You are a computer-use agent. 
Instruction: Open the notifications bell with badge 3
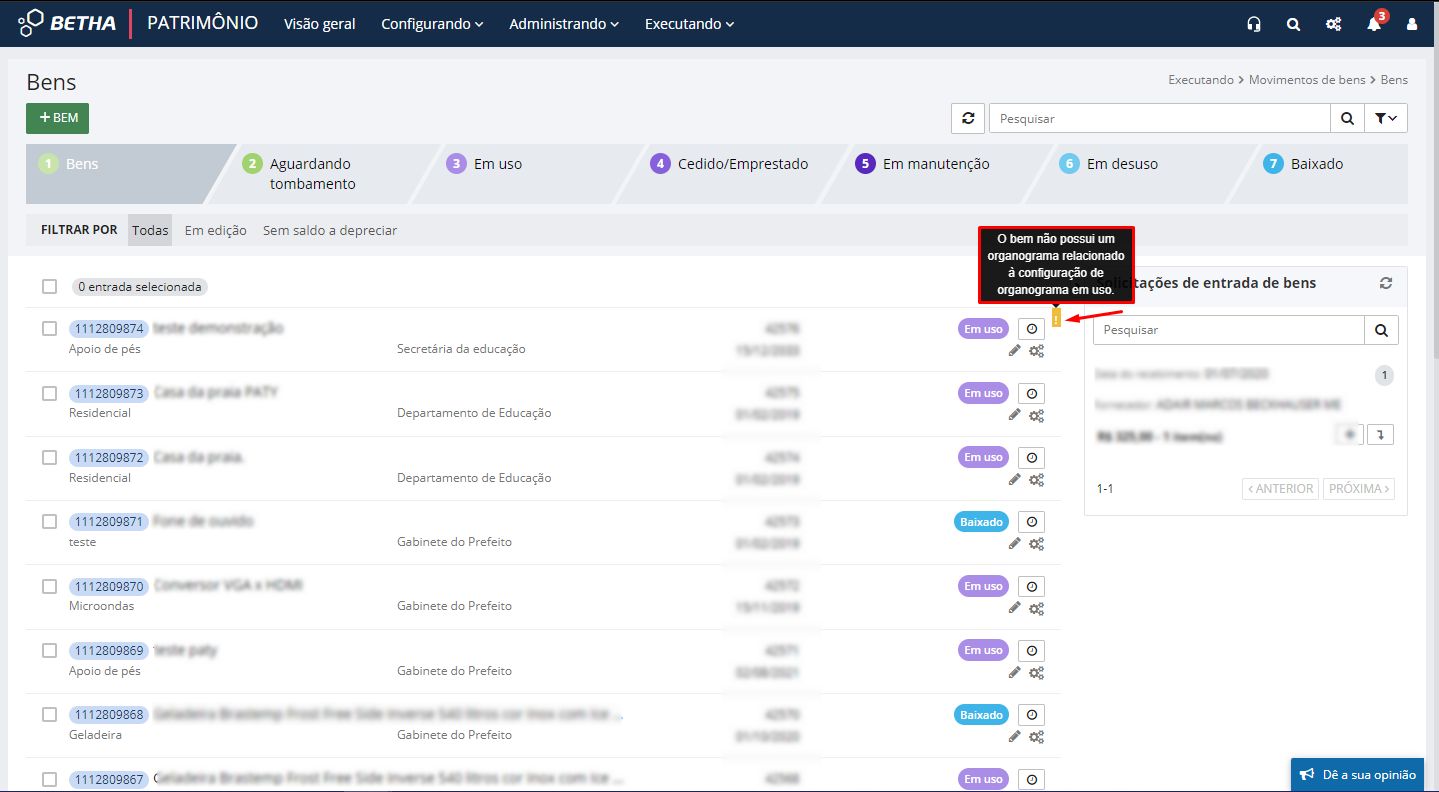click(x=1374, y=23)
